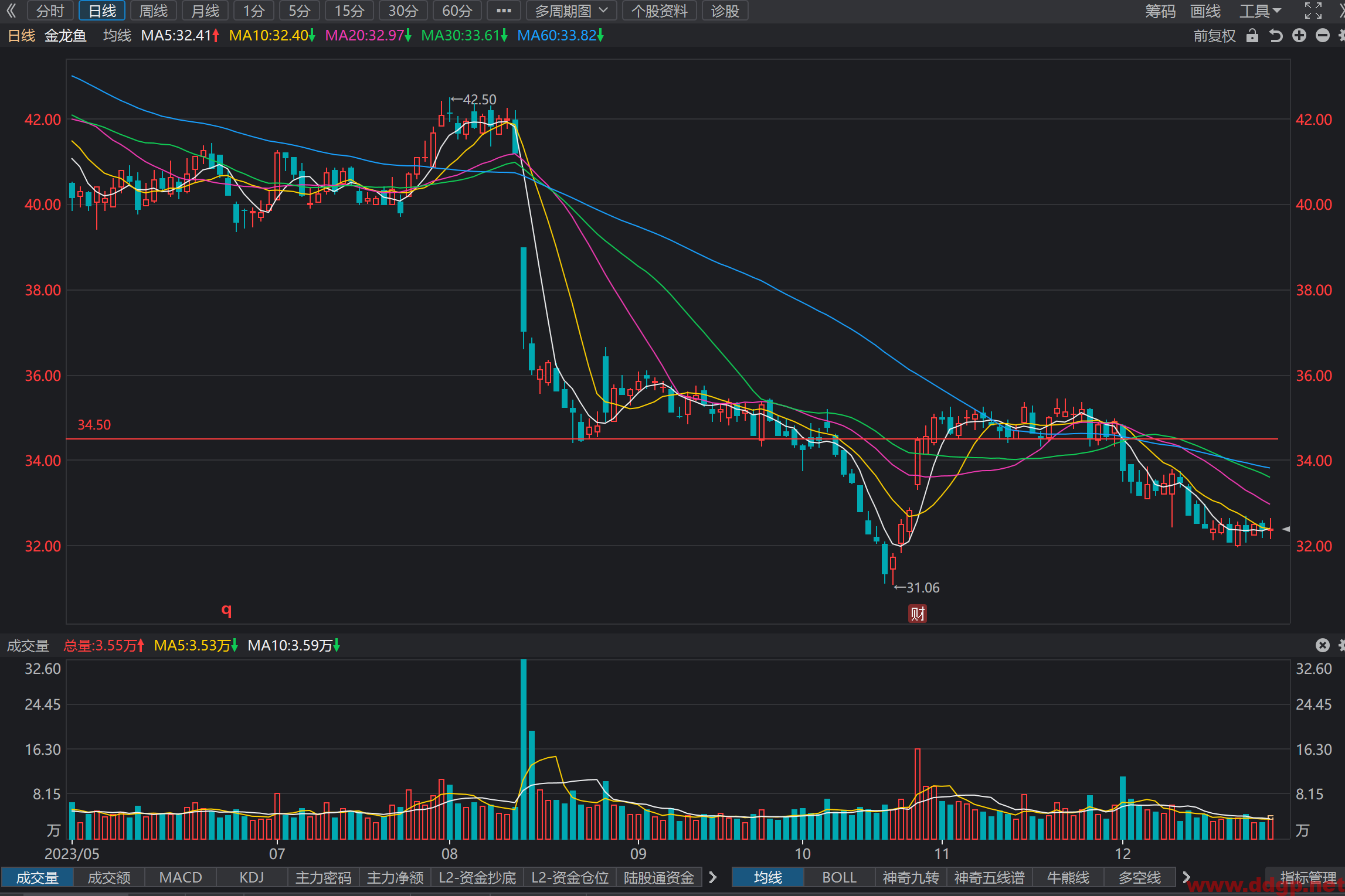The width and height of the screenshot is (1345, 896).
Task: Switch chart period to 周线
Action: pos(153,11)
